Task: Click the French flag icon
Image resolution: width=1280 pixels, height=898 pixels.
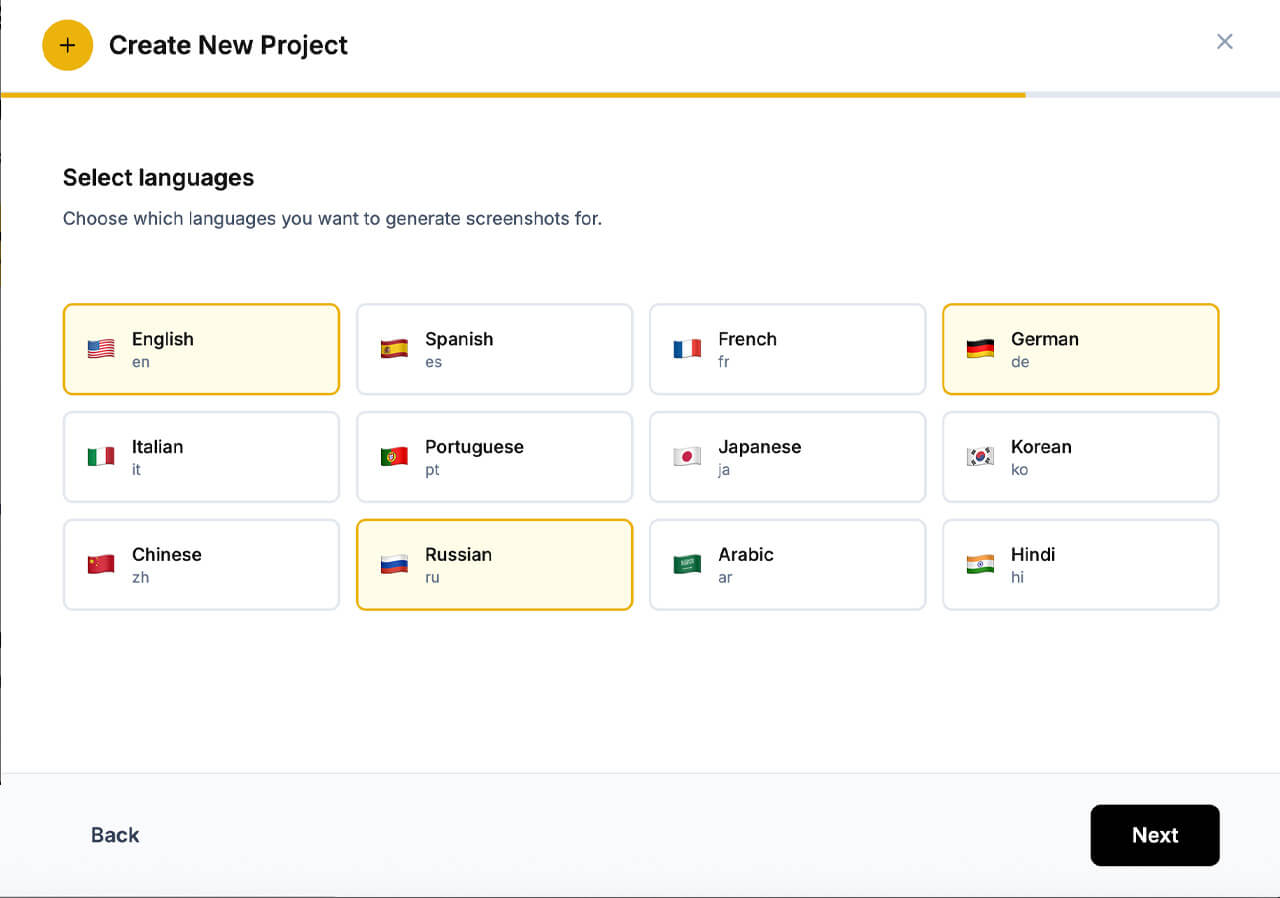Action: (x=687, y=349)
